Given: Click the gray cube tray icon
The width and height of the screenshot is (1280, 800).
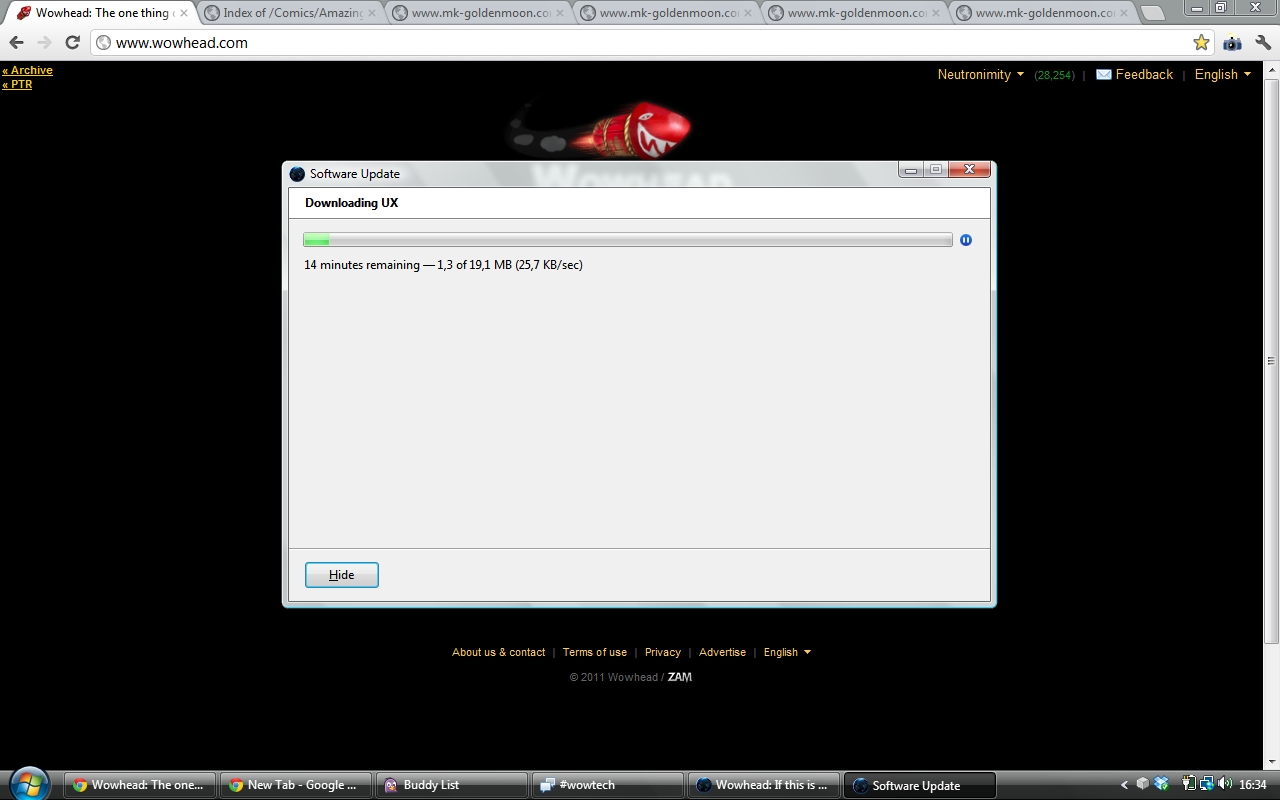Looking at the screenshot, I should [1142, 784].
